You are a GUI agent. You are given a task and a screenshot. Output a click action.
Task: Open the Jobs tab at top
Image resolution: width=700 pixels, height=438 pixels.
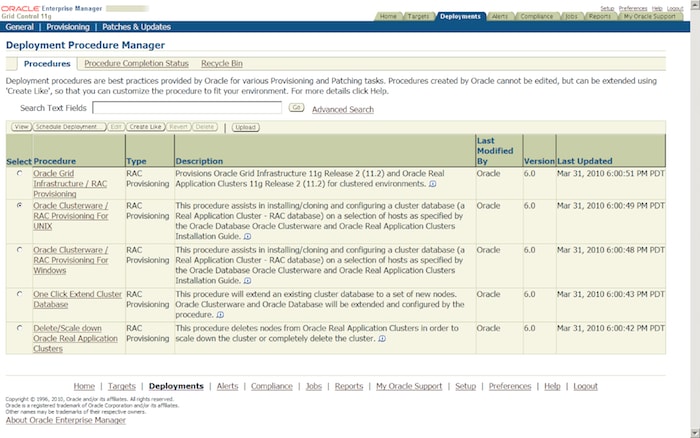coord(571,17)
